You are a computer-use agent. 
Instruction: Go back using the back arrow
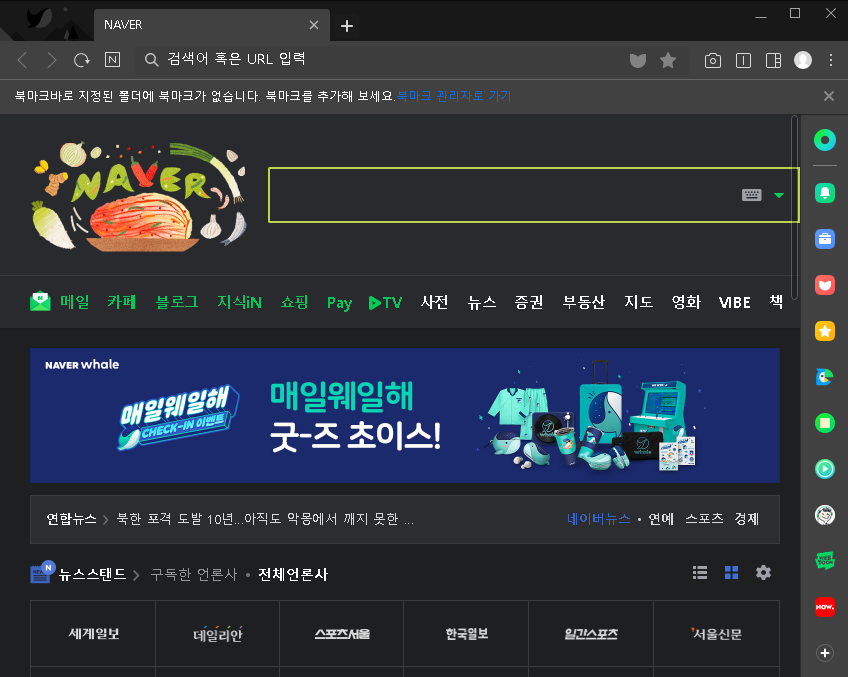[23, 60]
